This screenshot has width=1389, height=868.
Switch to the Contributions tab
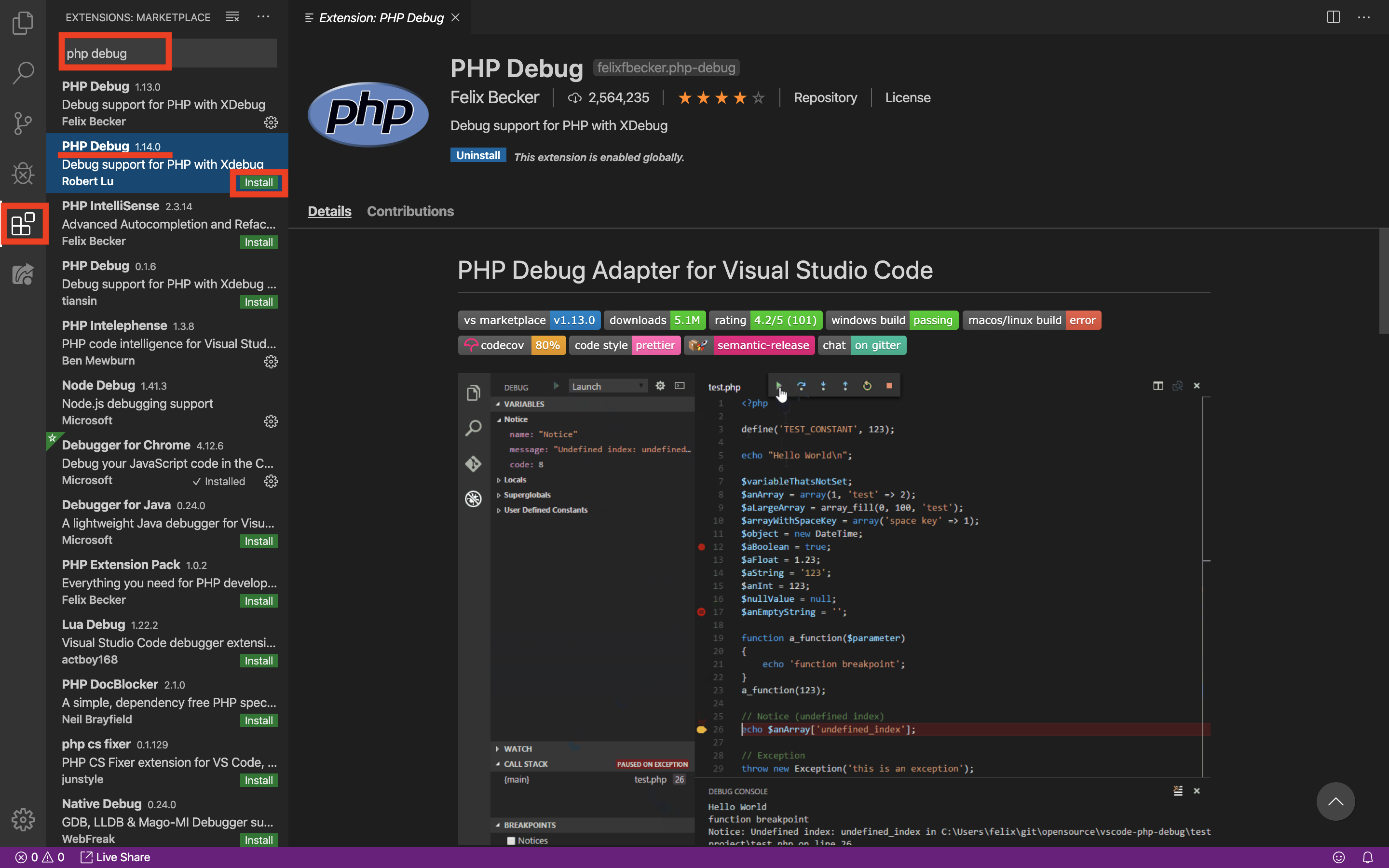click(410, 211)
